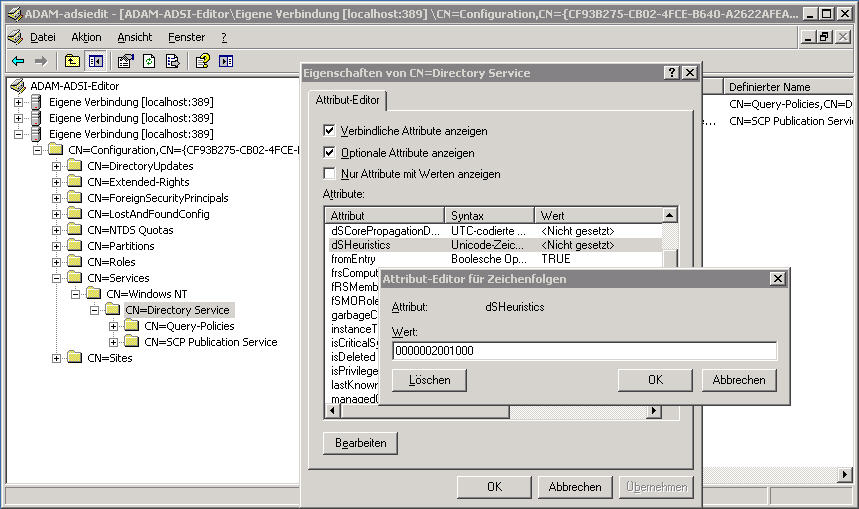Select the Attribut-Editor tab
The height and width of the screenshot is (509, 859).
coord(347,100)
